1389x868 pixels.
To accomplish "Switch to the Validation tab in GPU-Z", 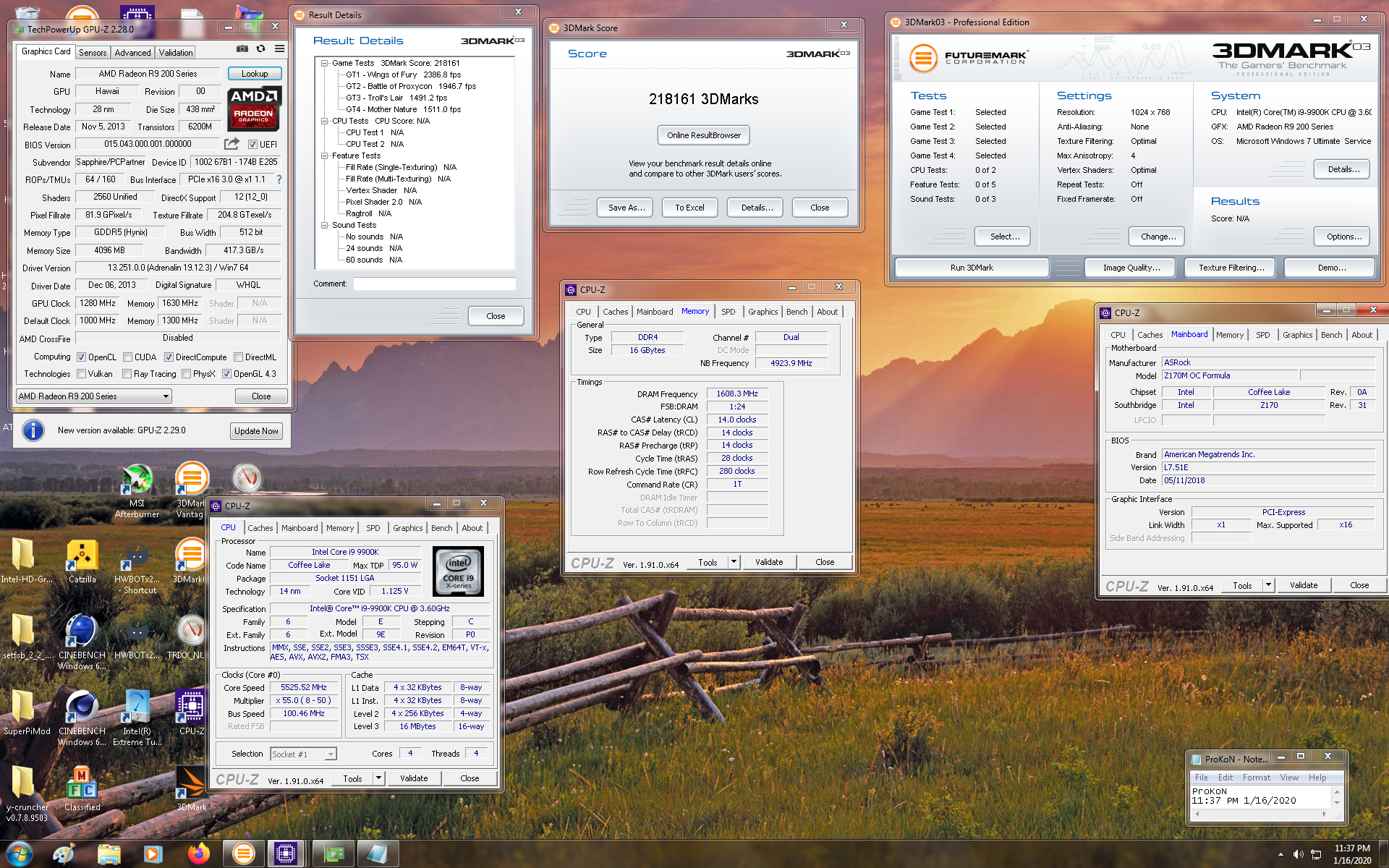I will (x=176, y=53).
